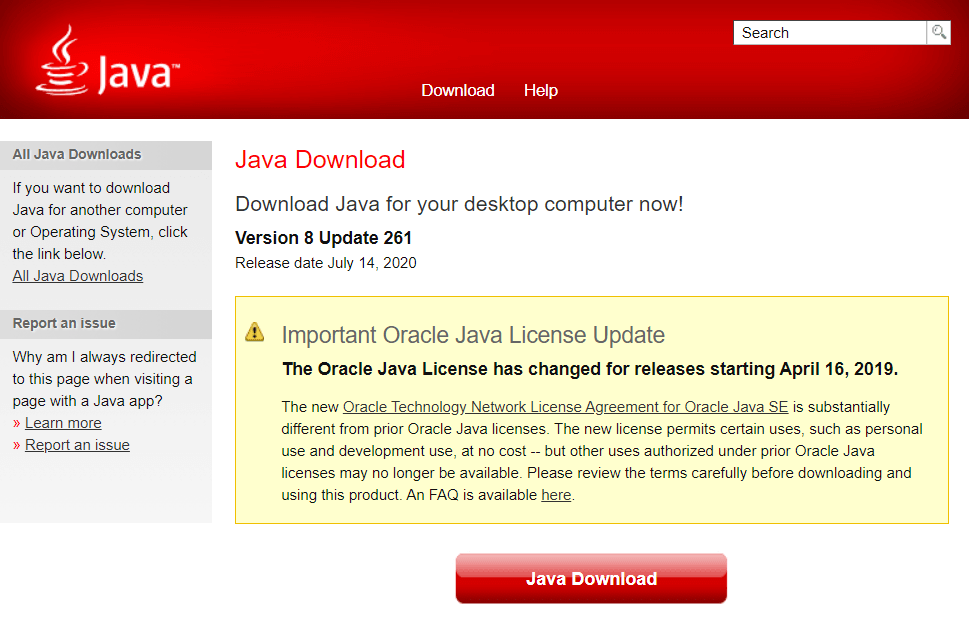Click the red Java Download page heading
This screenshot has width=969, height=632.
[320, 160]
